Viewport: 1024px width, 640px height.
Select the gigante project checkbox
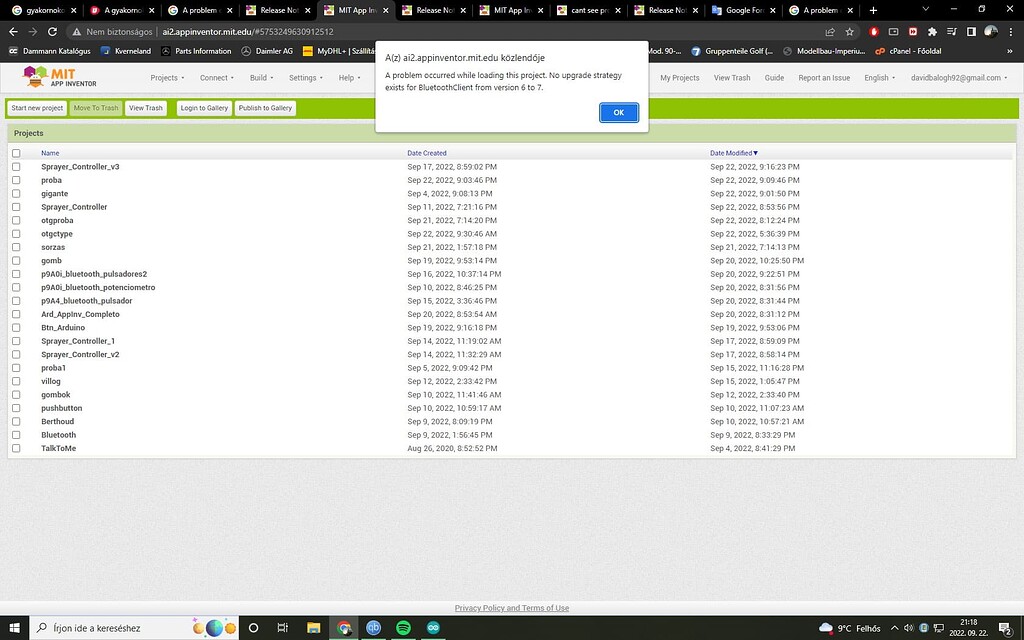point(16,194)
